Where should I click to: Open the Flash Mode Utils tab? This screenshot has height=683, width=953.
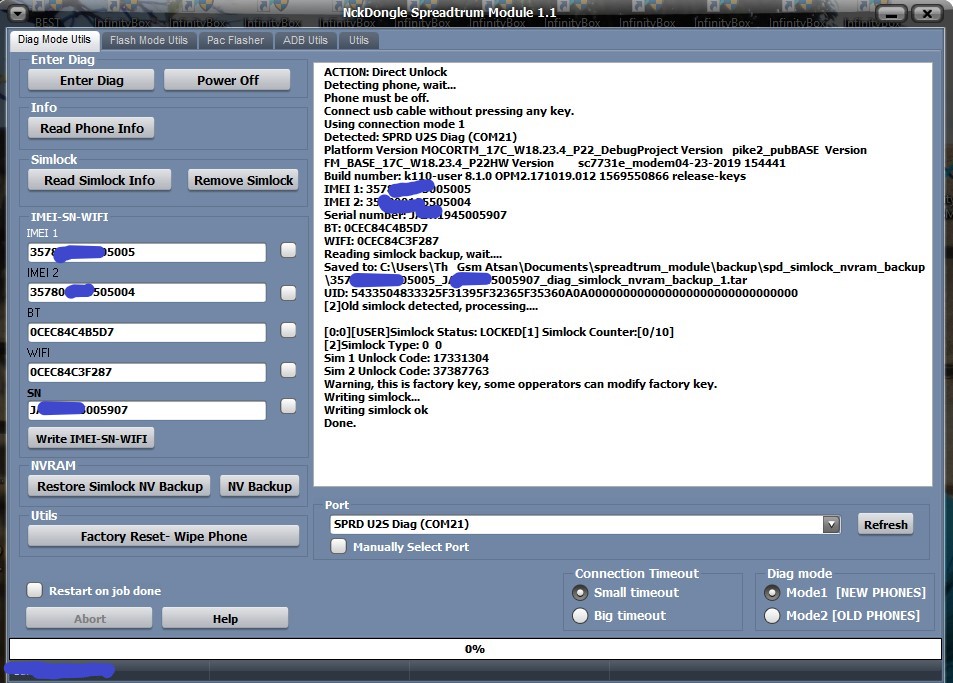click(149, 40)
